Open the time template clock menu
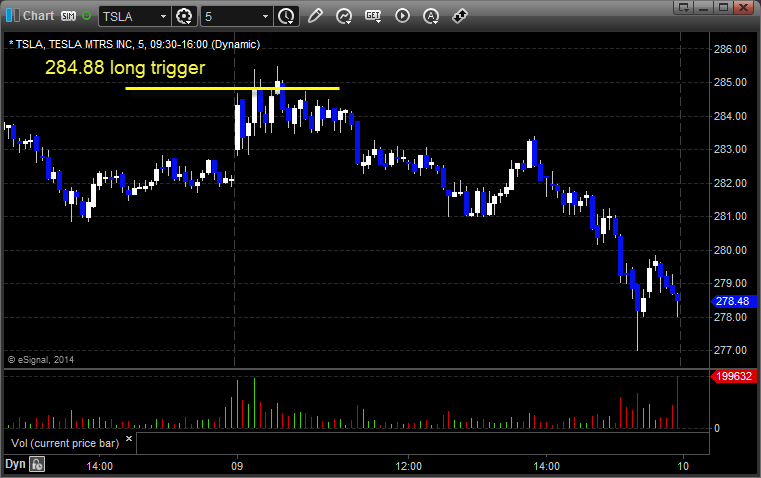 tap(286, 16)
